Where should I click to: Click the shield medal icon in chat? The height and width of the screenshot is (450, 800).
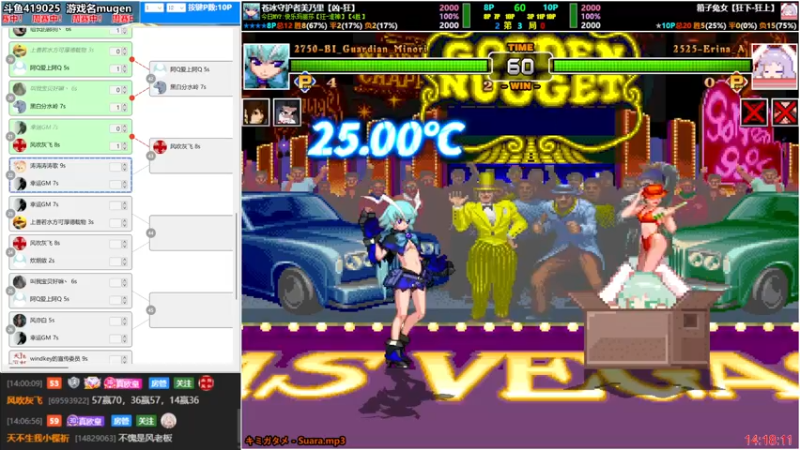[74, 382]
